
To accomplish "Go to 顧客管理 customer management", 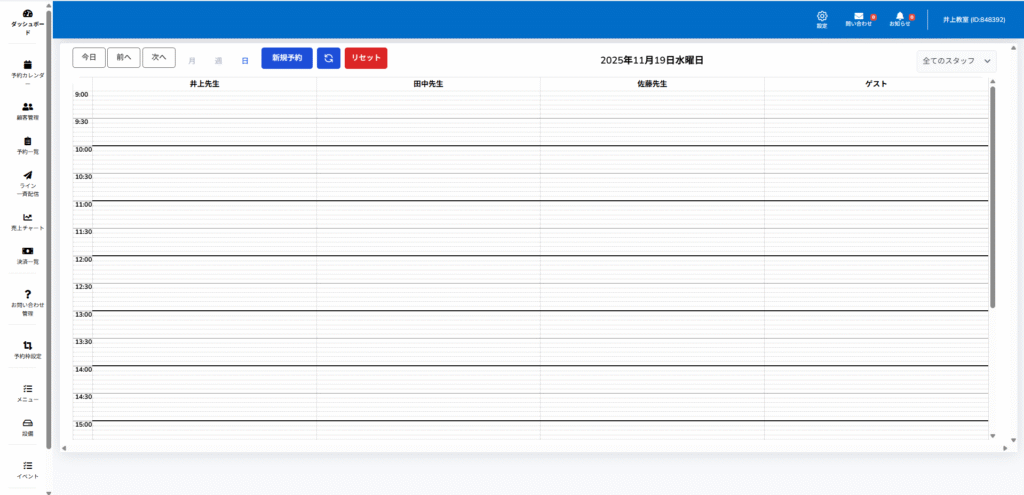I will (x=28, y=107).
